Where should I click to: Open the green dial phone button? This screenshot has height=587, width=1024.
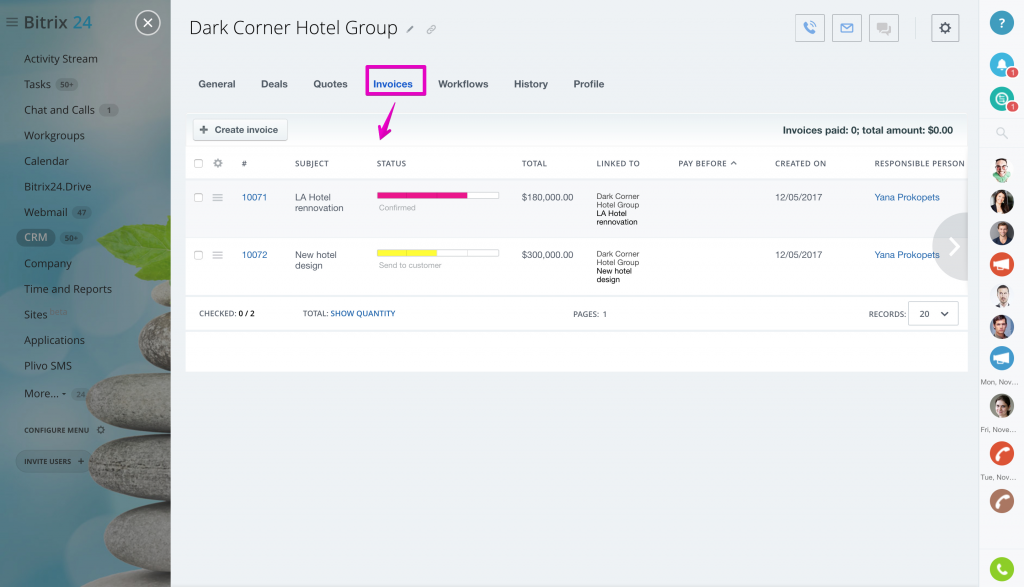pyautogui.click(x=1001, y=569)
